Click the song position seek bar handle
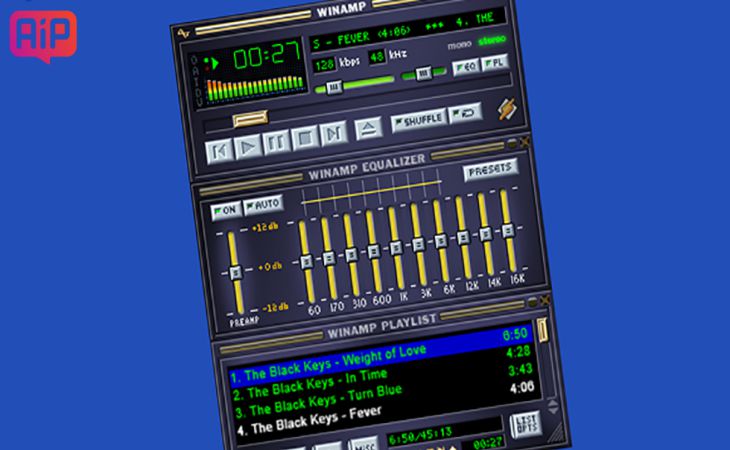Image resolution: width=730 pixels, height=450 pixels. coord(249,120)
